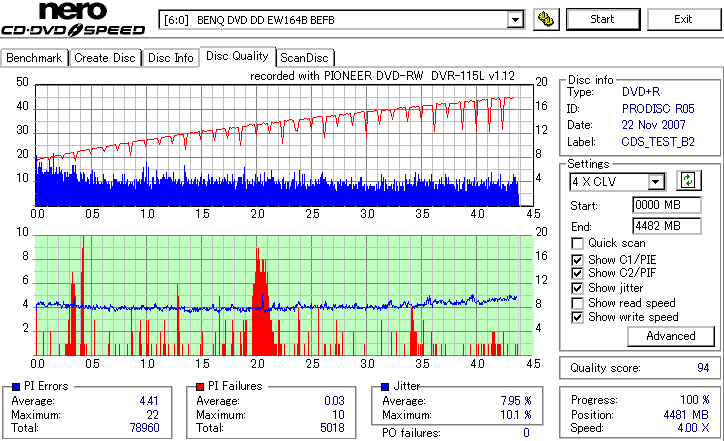This screenshot has width=724, height=441.
Task: Click the Start button
Action: click(x=603, y=19)
